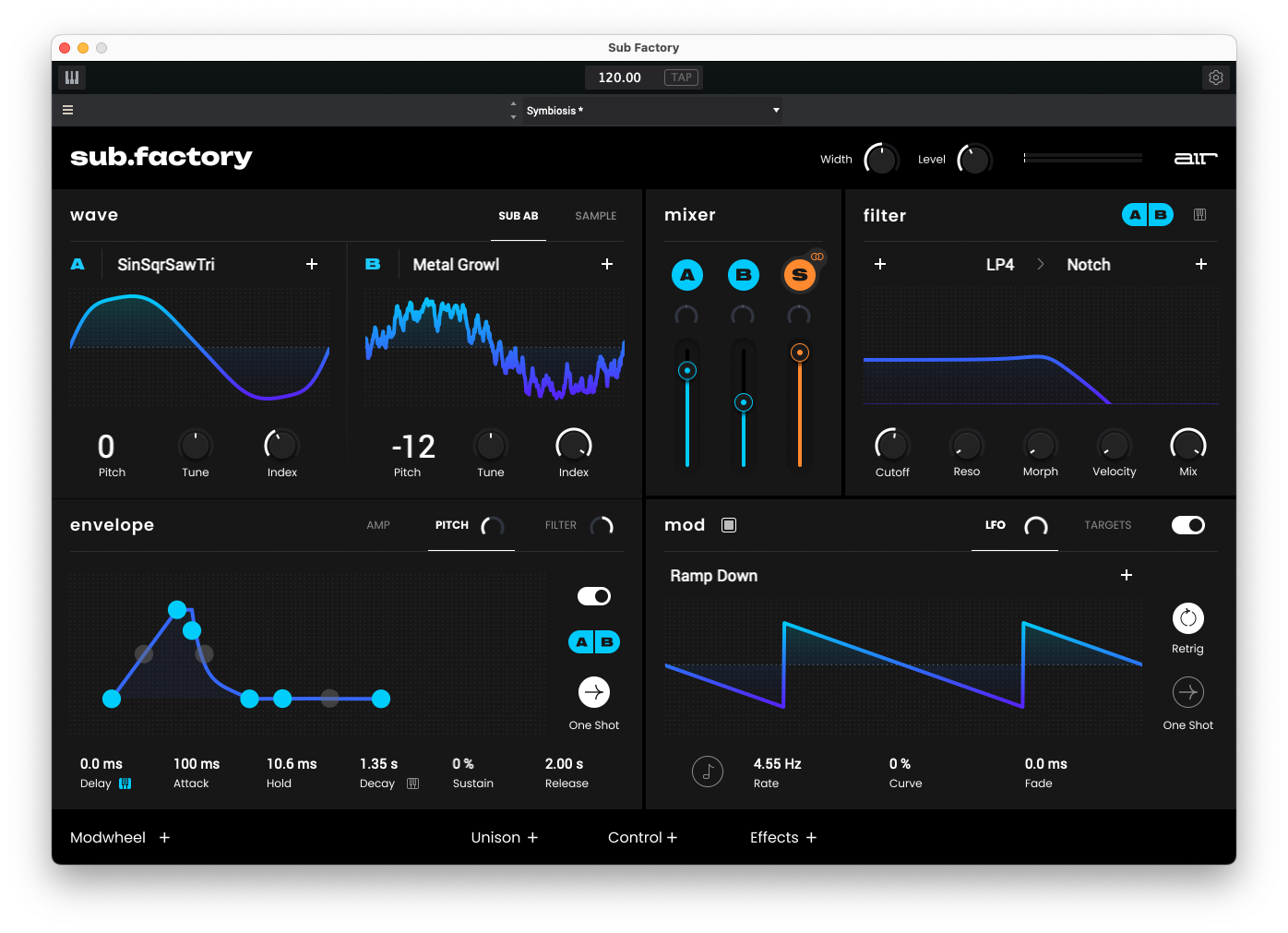Open the settings gear icon
The image size is (1288, 933).
(x=1215, y=78)
